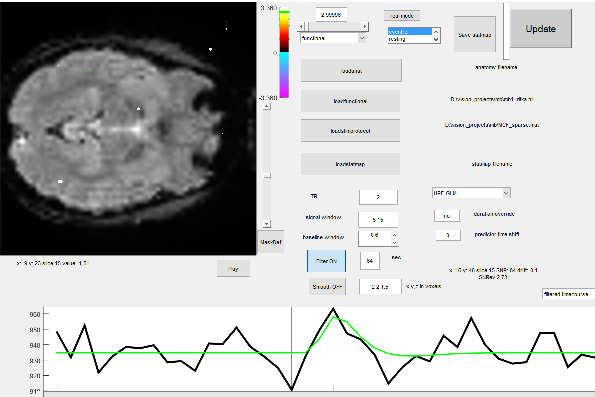Click the TR value input field

(x=378, y=197)
